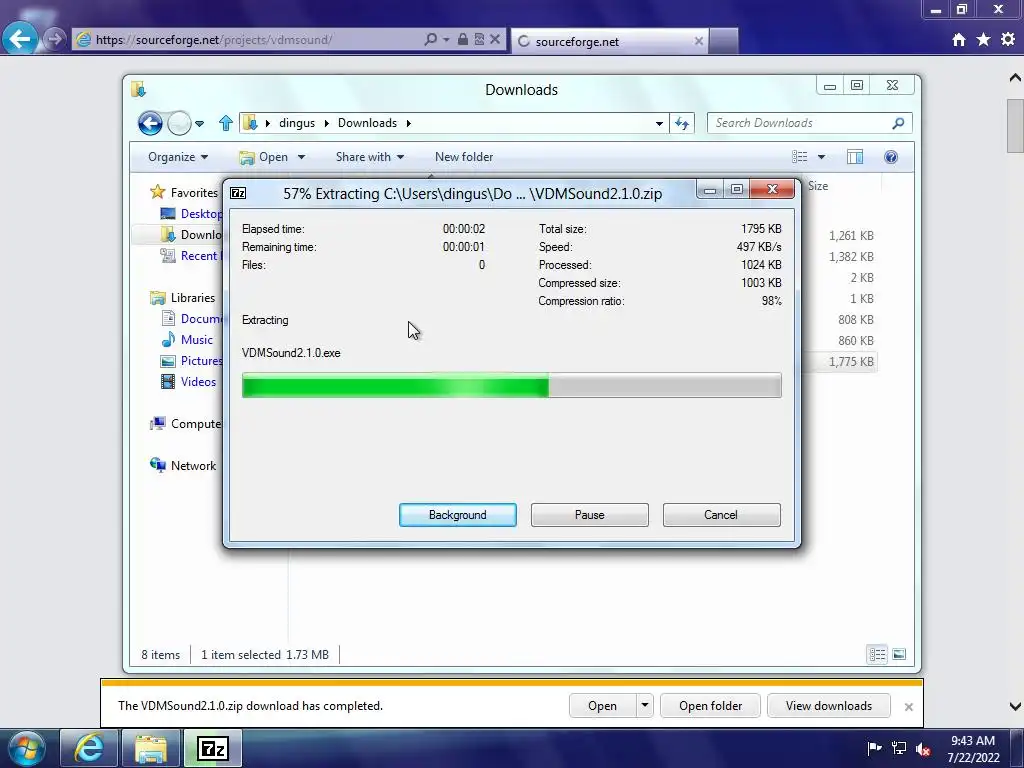1024x768 pixels.
Task: Change view icon in explorer toolbar
Action: pyautogui.click(x=799, y=157)
